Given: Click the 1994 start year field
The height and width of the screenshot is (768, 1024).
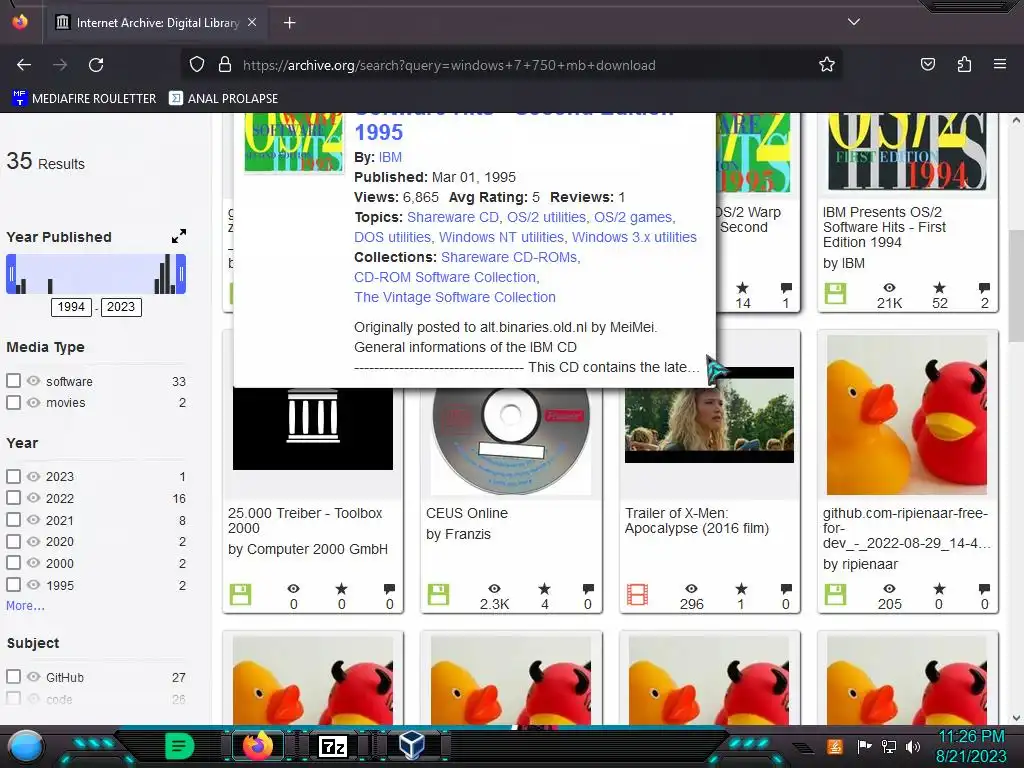Looking at the screenshot, I should tap(71, 307).
